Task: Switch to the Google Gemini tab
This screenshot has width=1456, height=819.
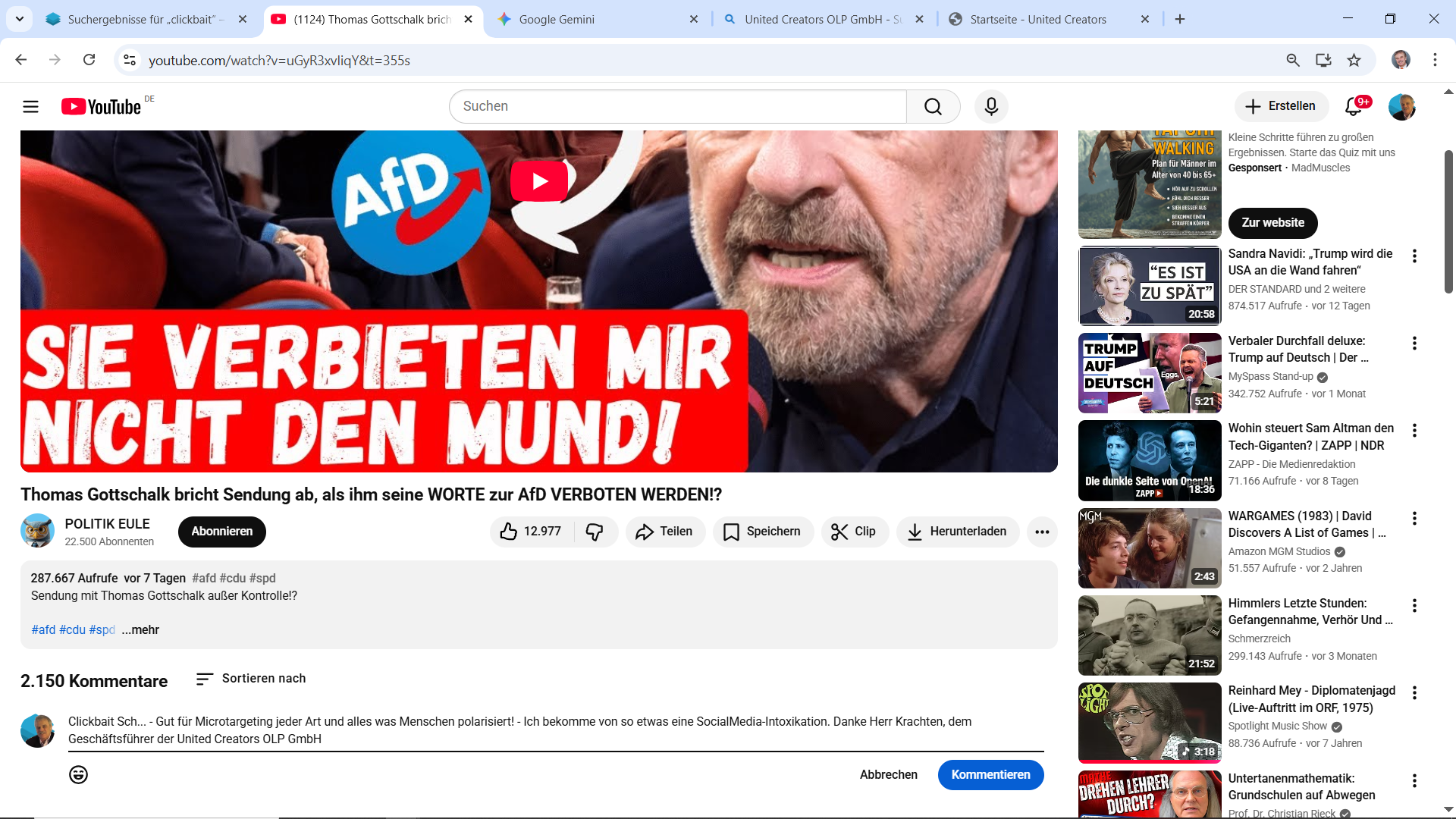Action: point(557,19)
